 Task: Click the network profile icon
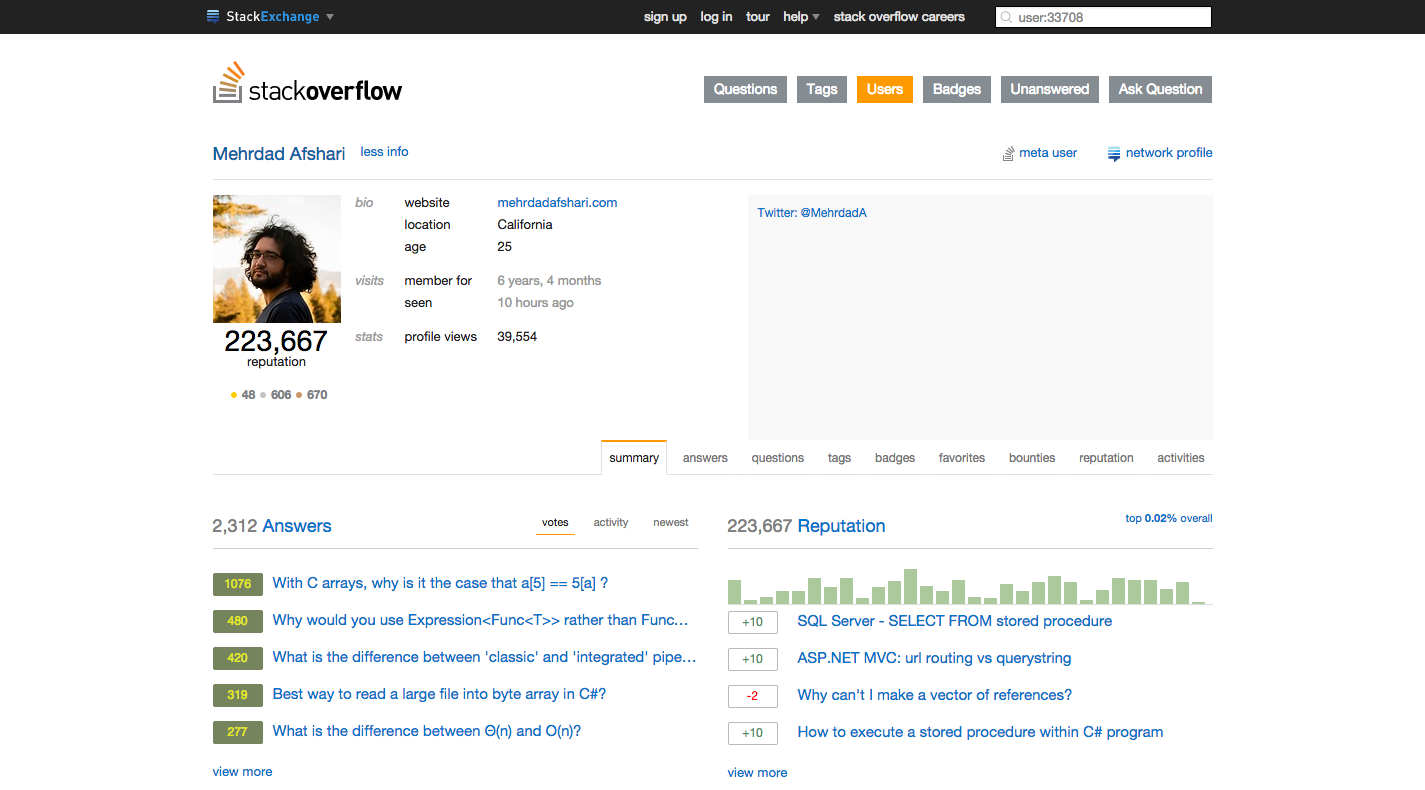1114,154
